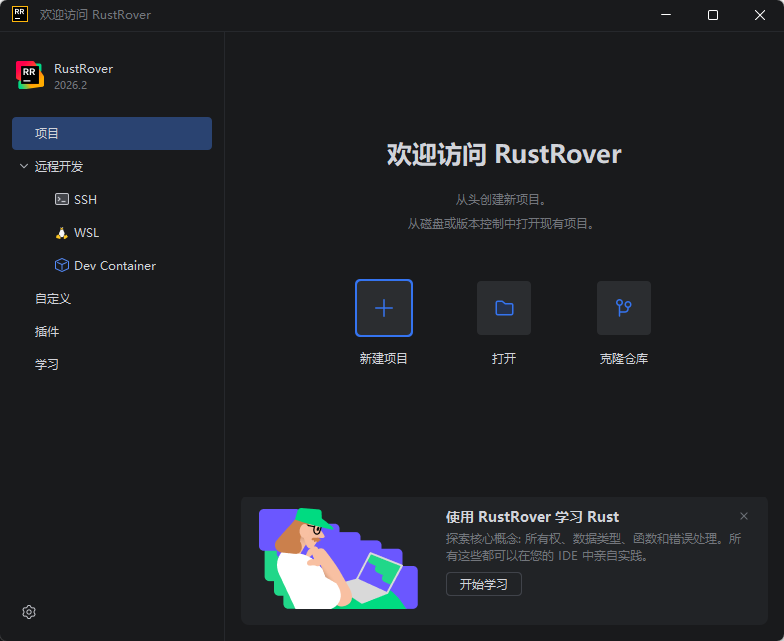The image size is (784, 641).
Task: Select the 远程开发 label
Action: (x=59, y=166)
